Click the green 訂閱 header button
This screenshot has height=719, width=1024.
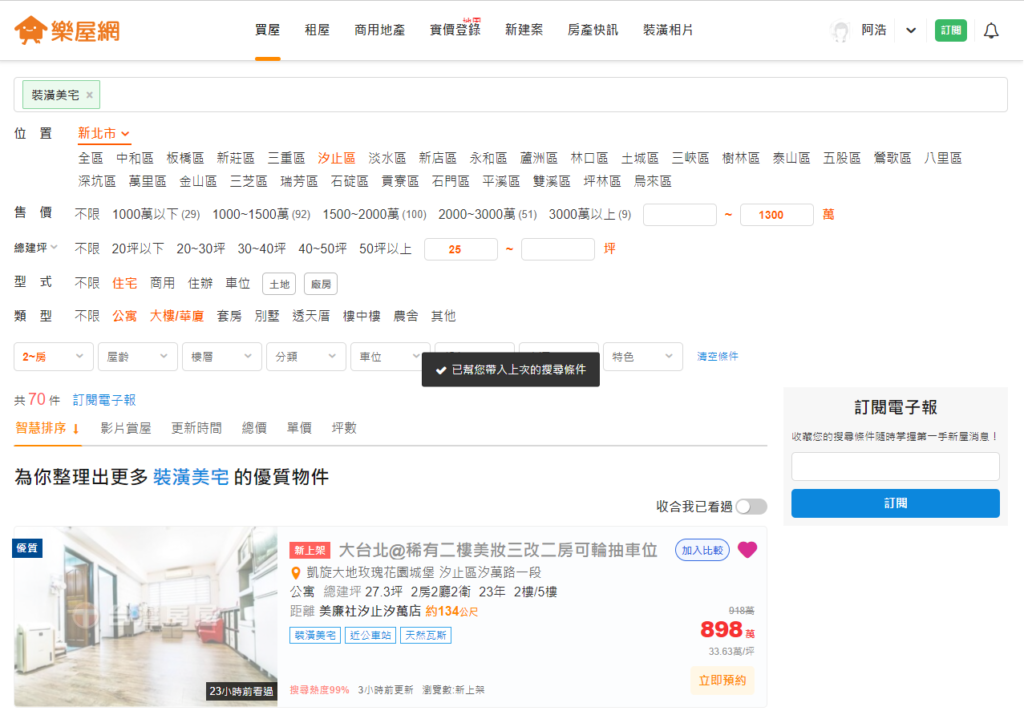click(950, 30)
